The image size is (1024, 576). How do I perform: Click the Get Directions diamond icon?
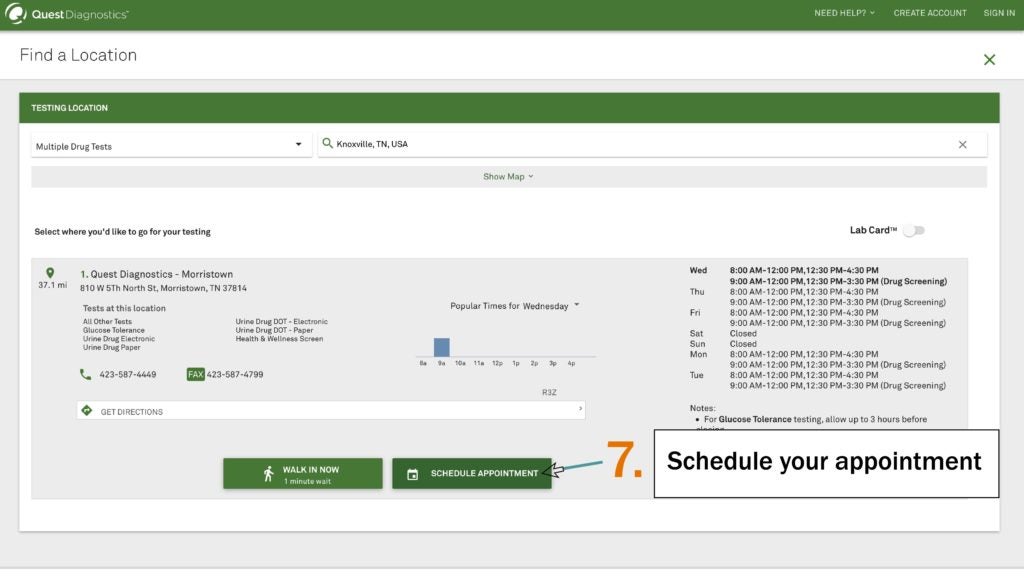point(87,410)
